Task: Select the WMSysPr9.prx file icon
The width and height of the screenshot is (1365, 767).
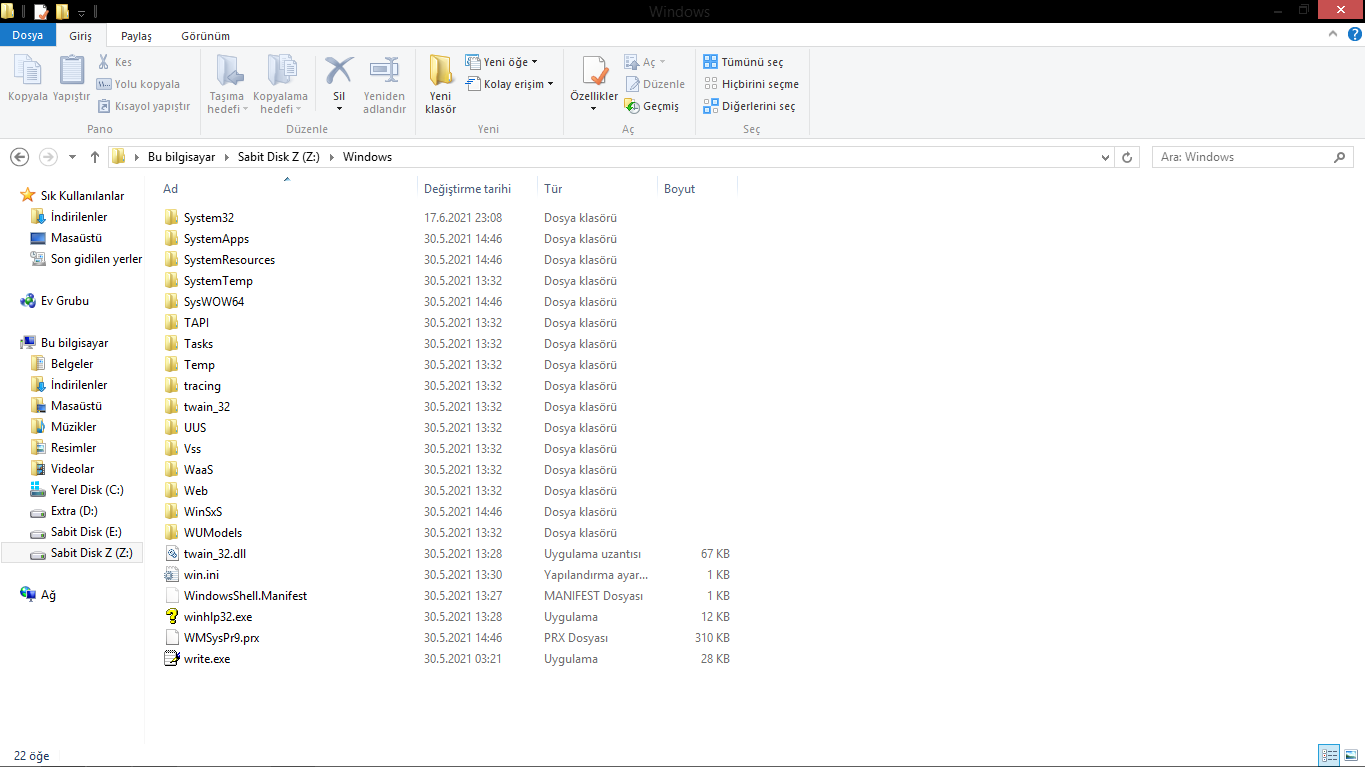Action: [x=172, y=637]
